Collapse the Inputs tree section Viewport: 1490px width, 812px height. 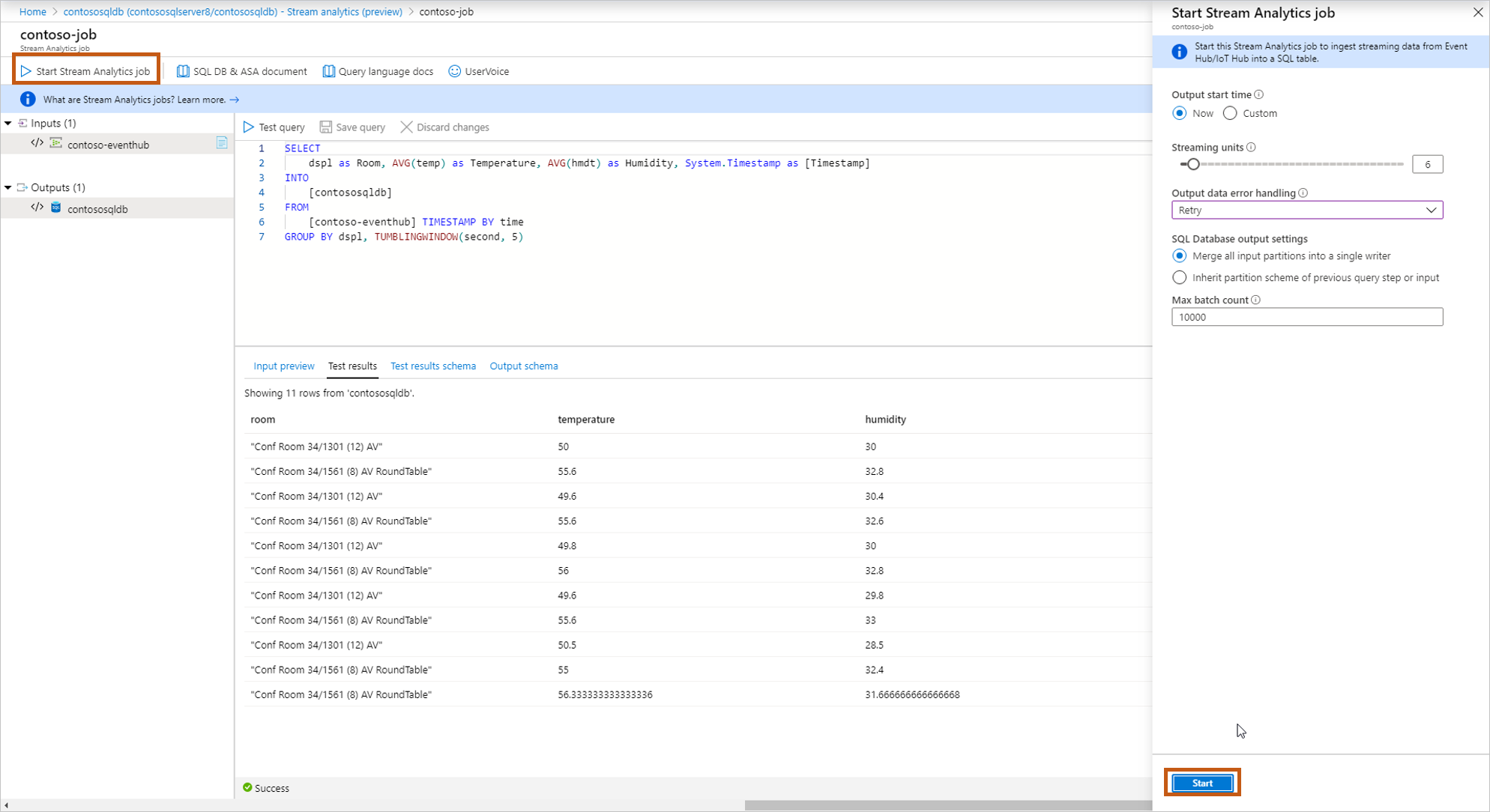pyautogui.click(x=8, y=123)
